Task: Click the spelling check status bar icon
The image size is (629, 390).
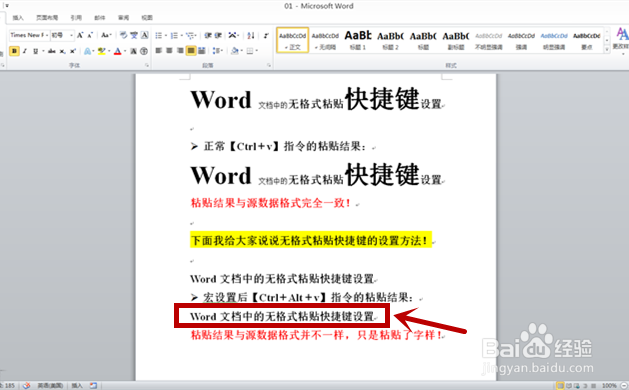Action: [26, 386]
